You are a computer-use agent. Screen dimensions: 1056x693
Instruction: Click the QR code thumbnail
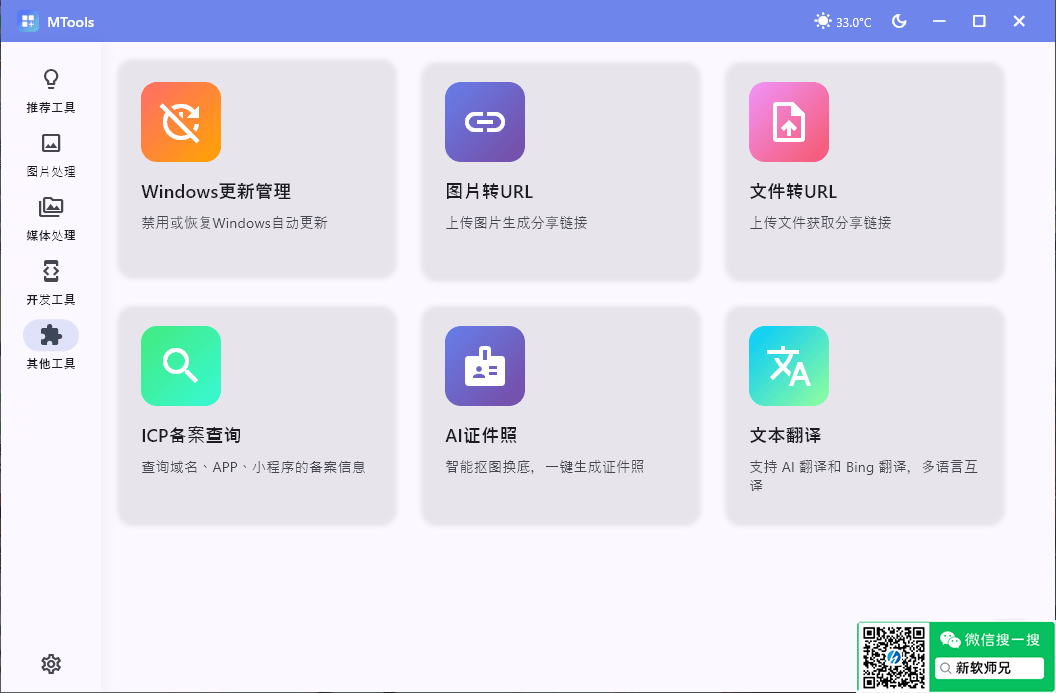coord(893,656)
